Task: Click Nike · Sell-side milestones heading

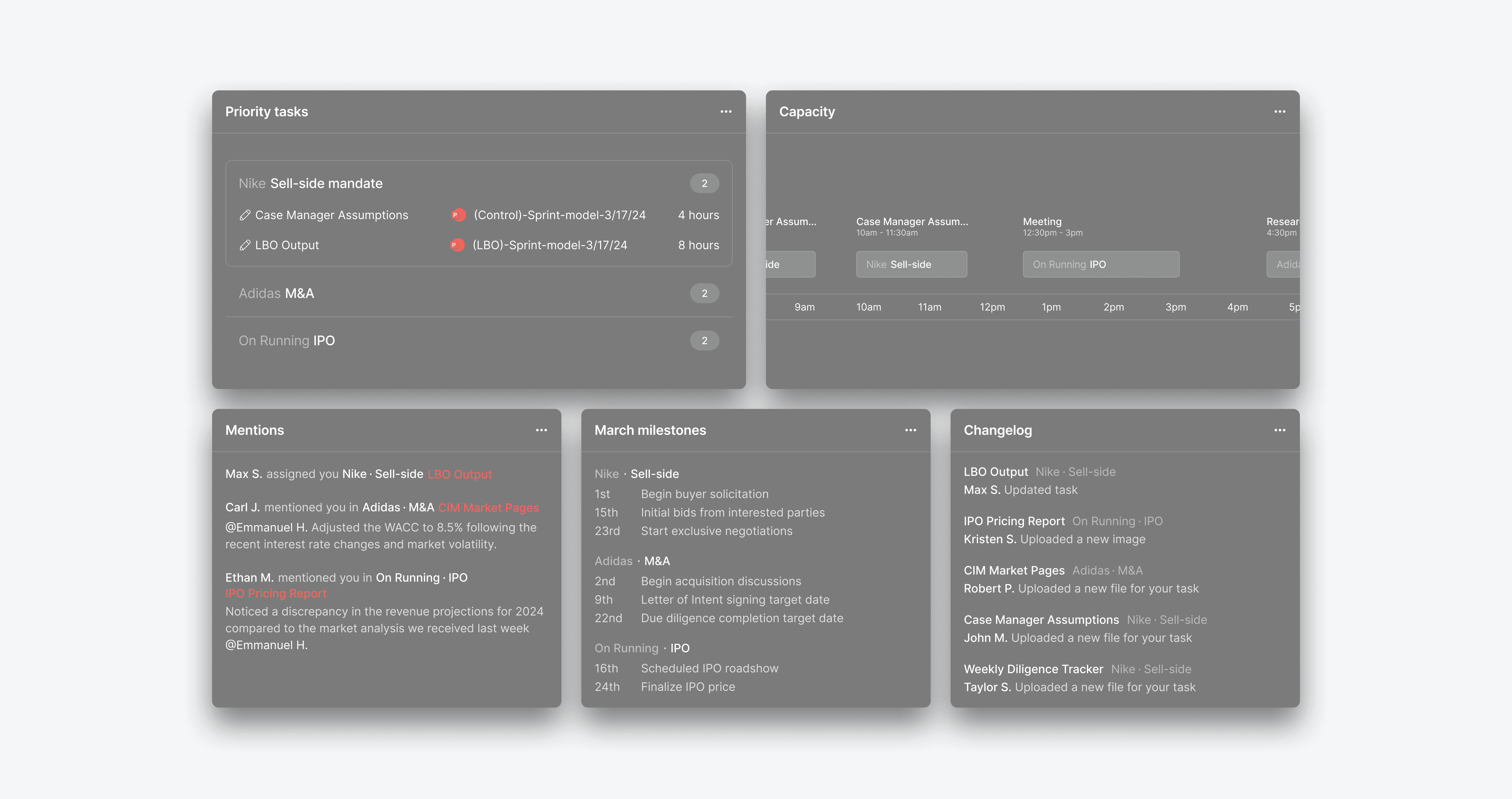Action: (x=637, y=474)
